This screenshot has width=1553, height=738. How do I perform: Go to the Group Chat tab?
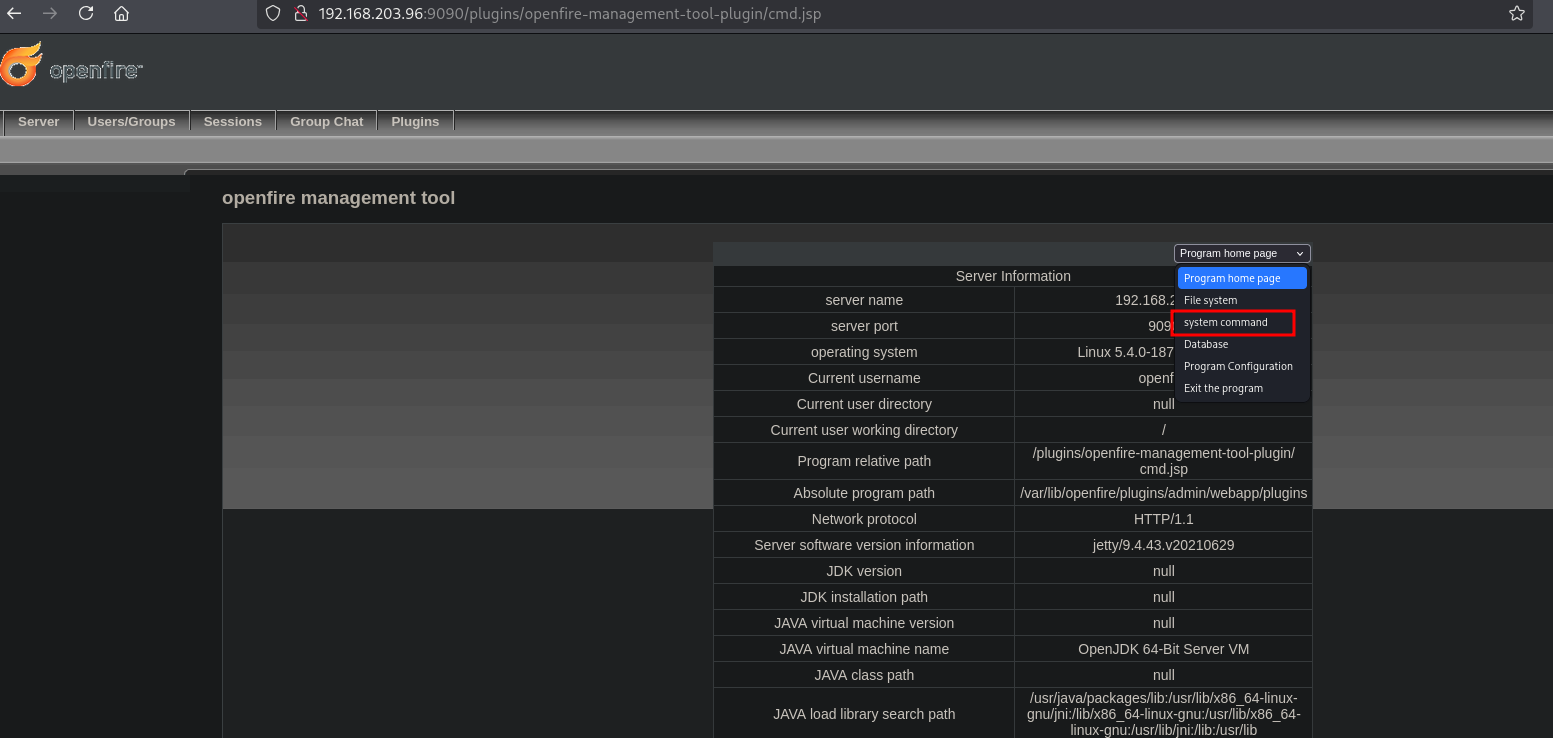tap(326, 122)
